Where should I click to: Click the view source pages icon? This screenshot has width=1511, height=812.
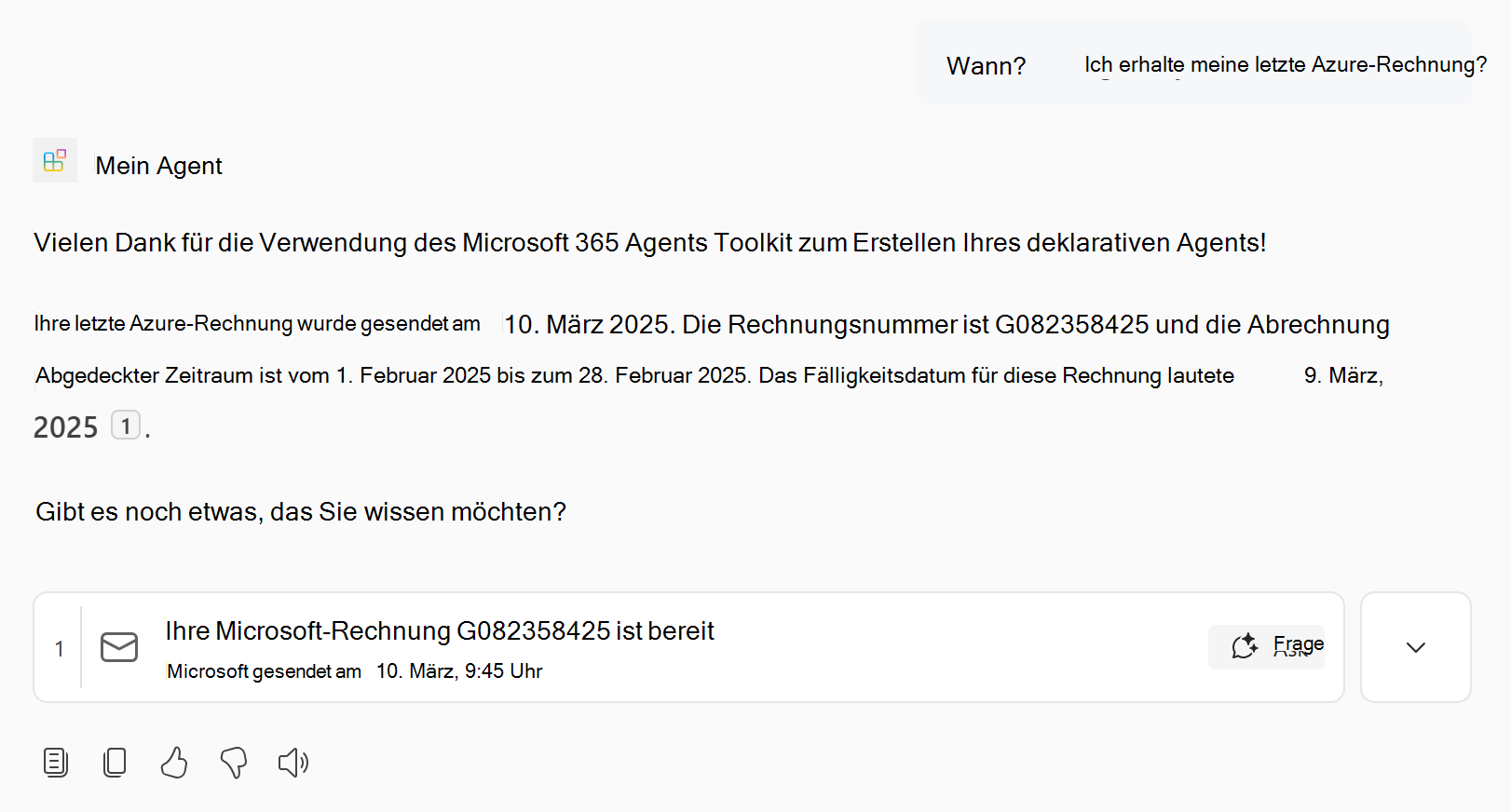click(x=55, y=762)
